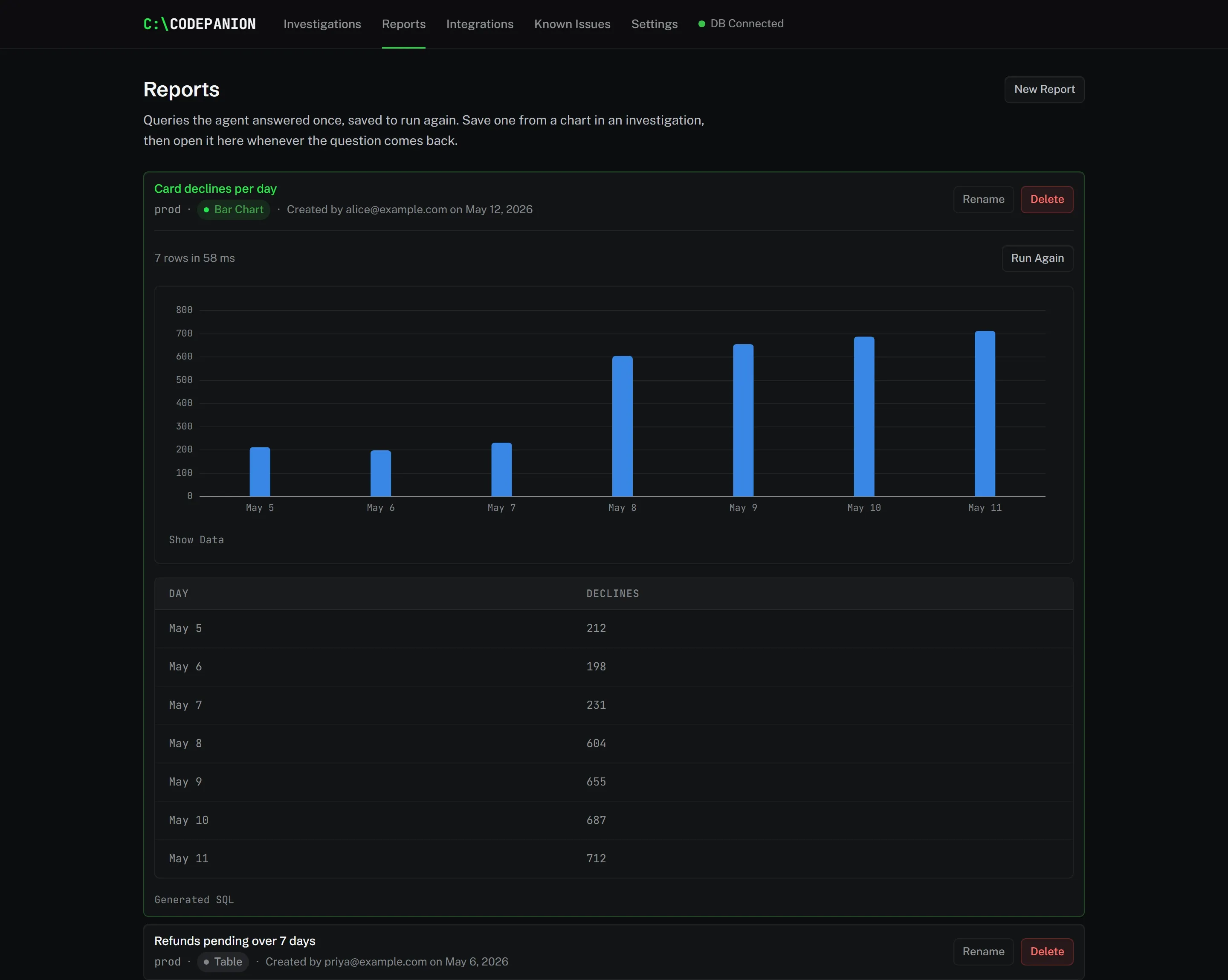The height and width of the screenshot is (980, 1228).
Task: Click the May 9 bar in the chart
Action: [743, 420]
